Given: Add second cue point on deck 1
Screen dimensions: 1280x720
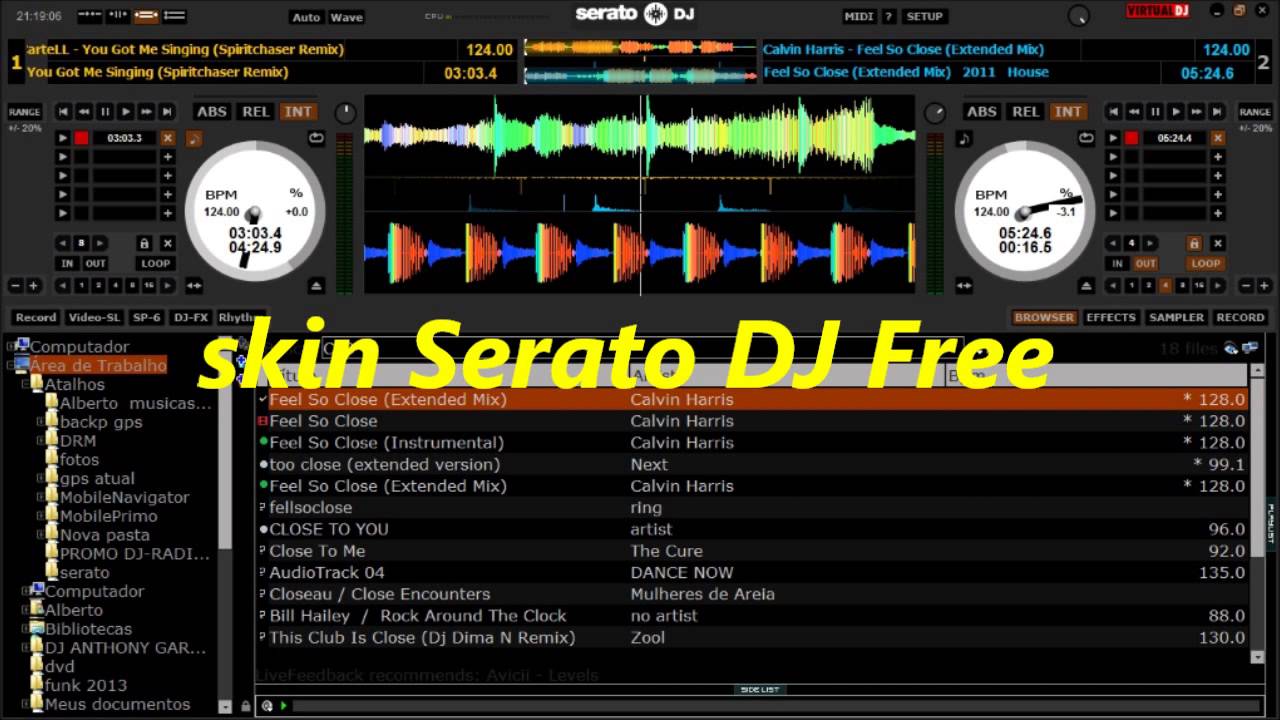Looking at the screenshot, I should pos(168,157).
